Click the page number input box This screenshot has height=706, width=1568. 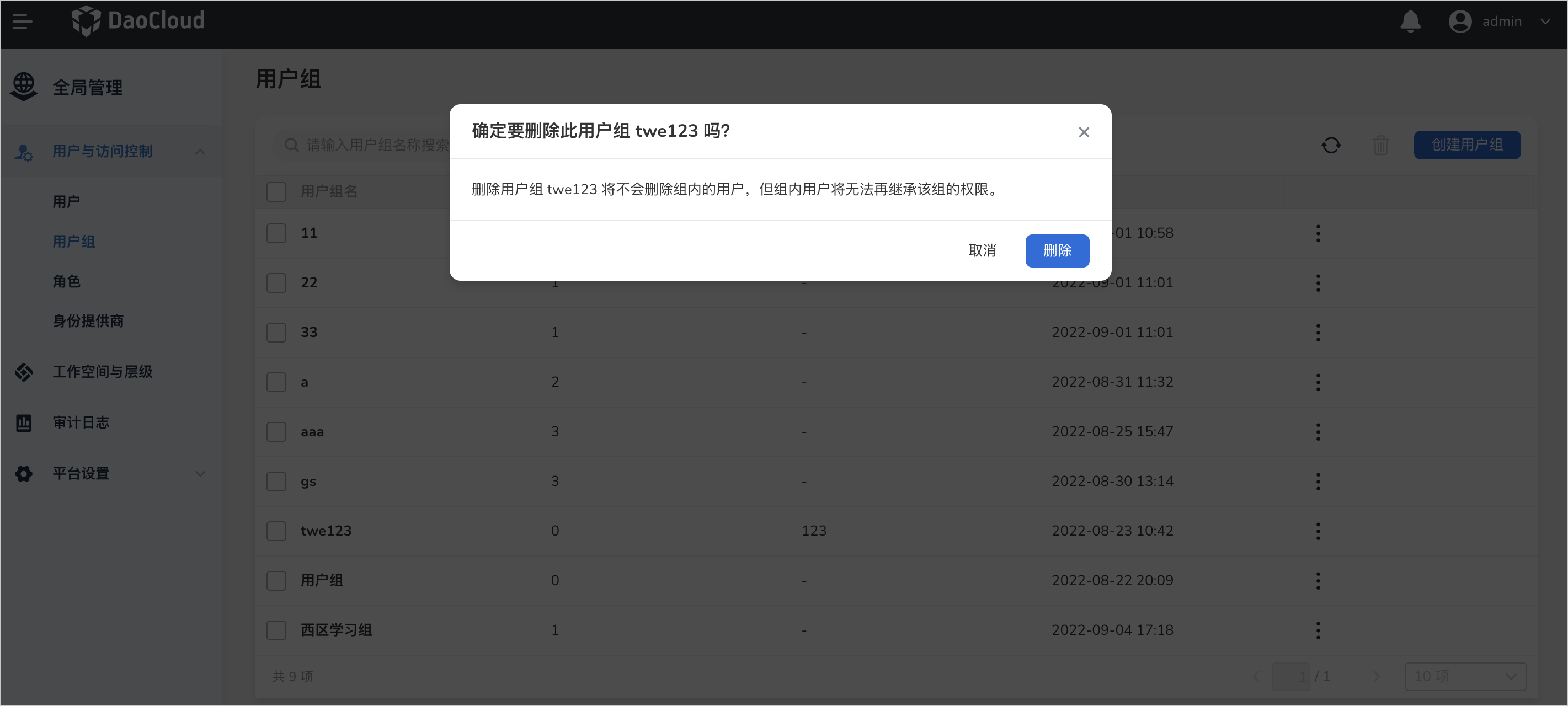1290,676
